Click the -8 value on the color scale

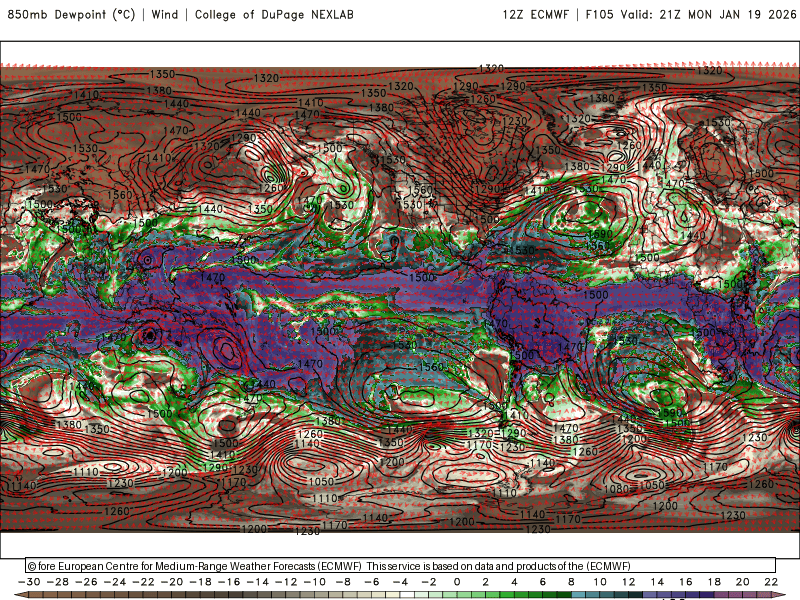pyautogui.click(x=343, y=582)
